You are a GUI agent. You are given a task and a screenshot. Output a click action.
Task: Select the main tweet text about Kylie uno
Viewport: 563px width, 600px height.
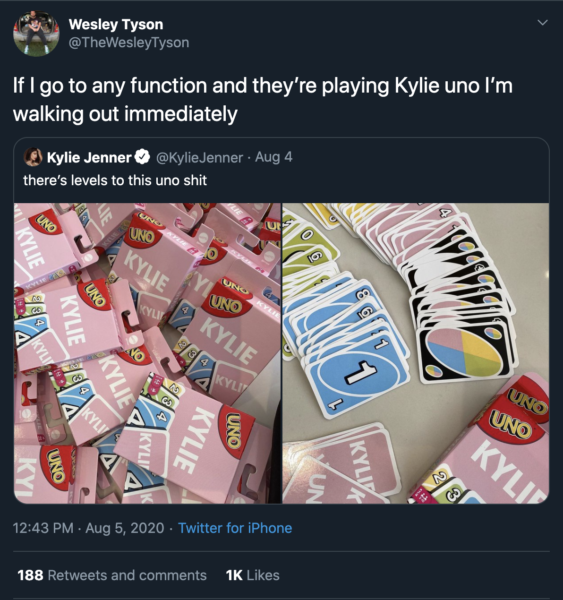tap(263, 99)
